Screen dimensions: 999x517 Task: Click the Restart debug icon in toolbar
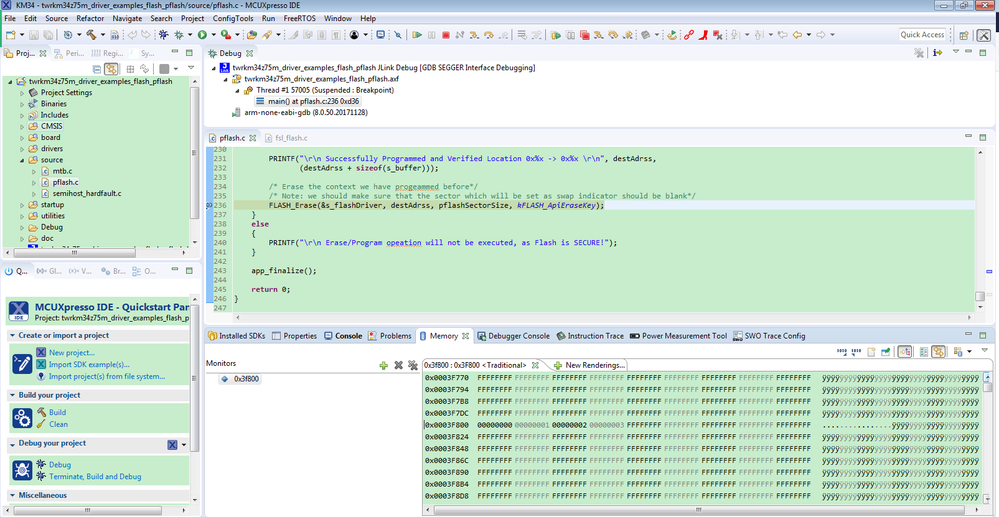[x=672, y=34]
